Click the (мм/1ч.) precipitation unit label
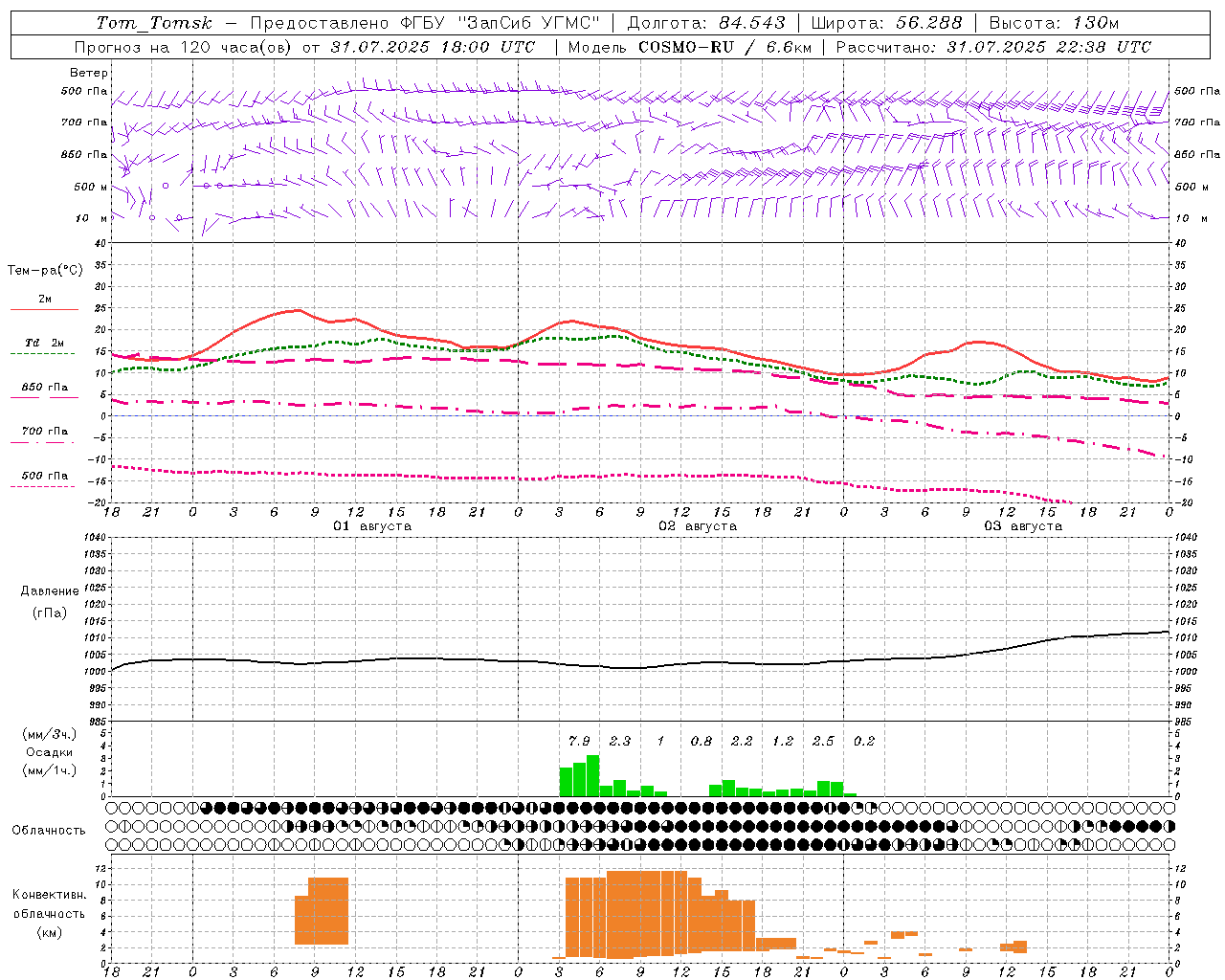The image size is (1225, 980). (x=50, y=770)
